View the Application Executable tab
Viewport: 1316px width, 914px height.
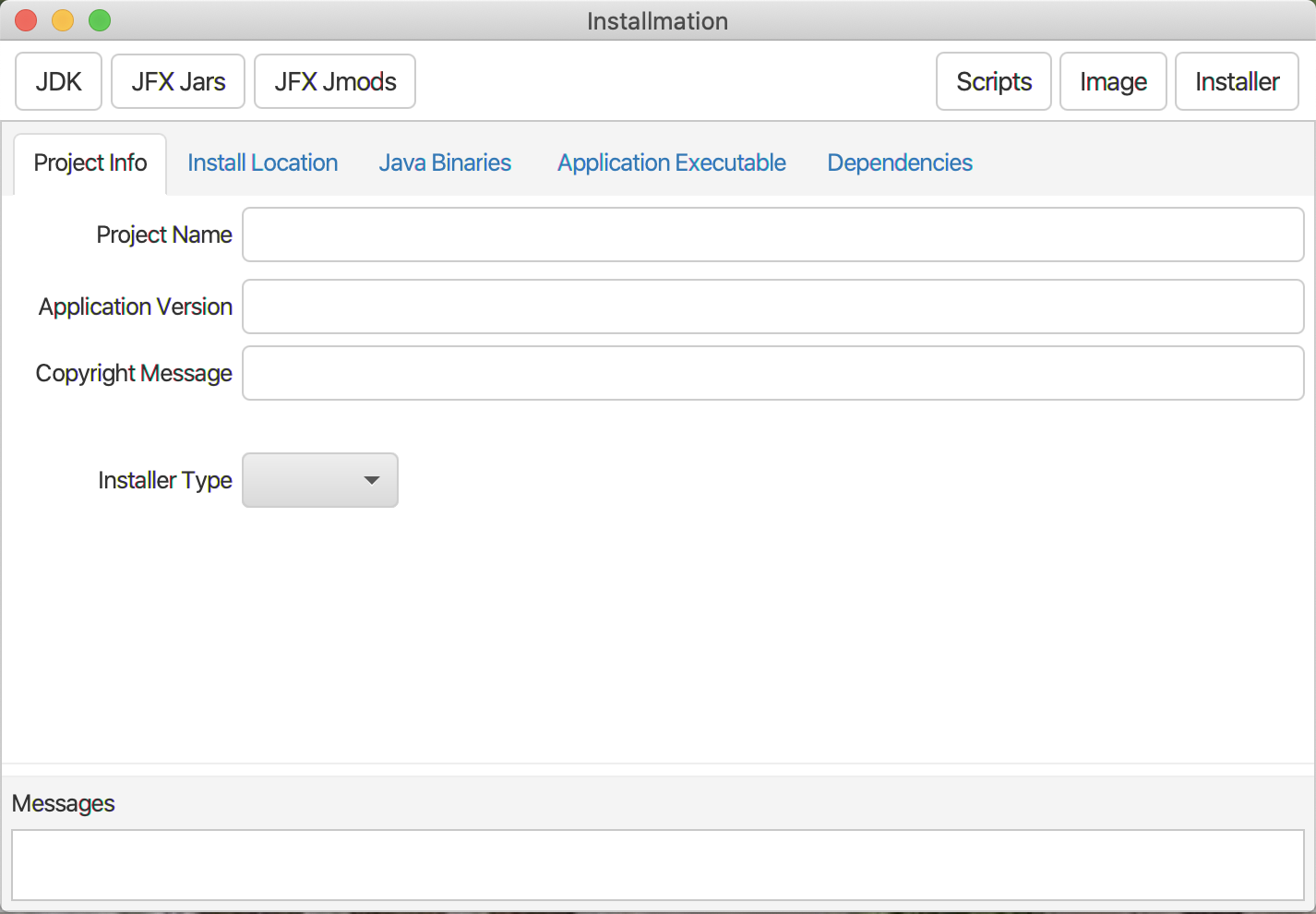click(671, 162)
